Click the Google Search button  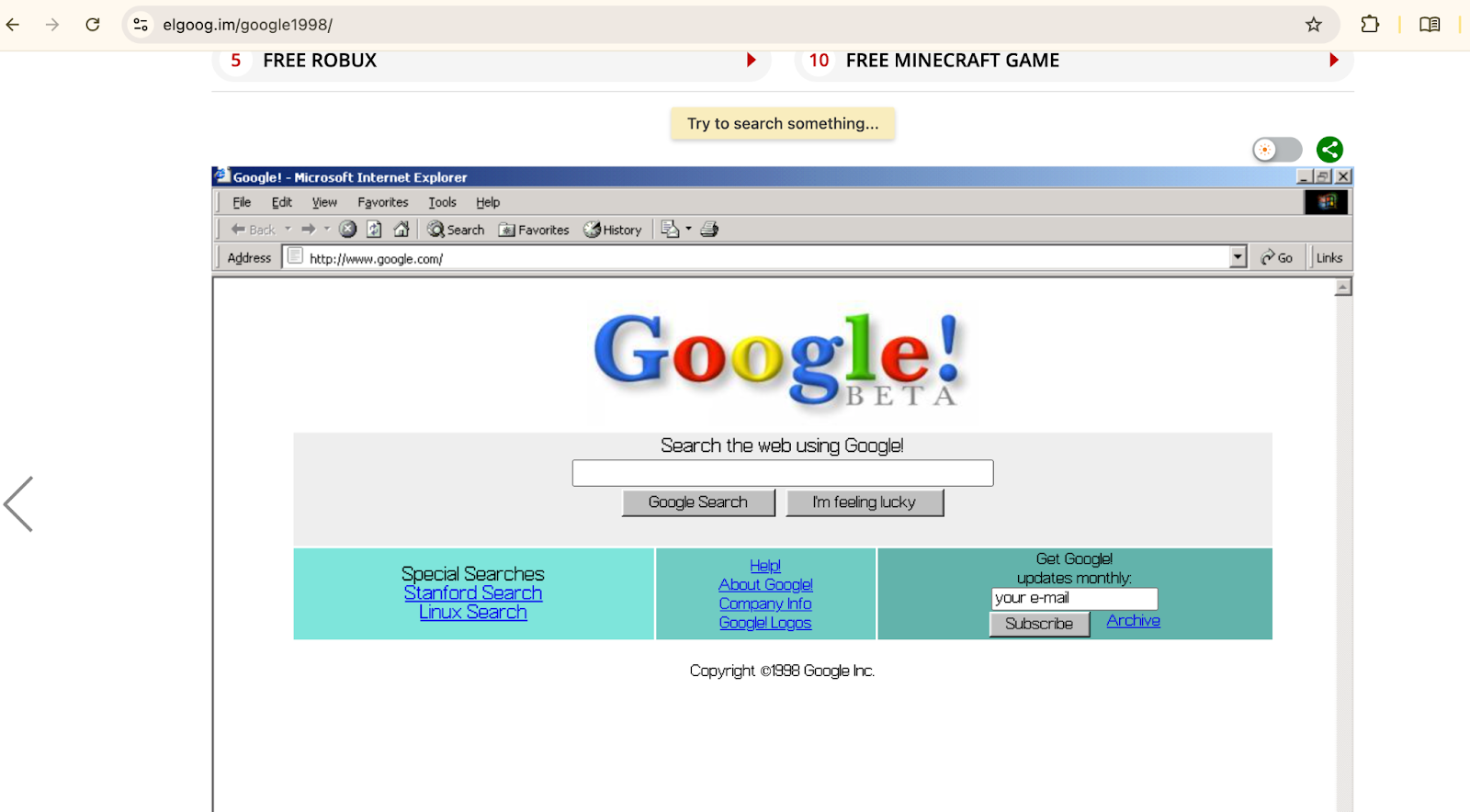pos(698,502)
